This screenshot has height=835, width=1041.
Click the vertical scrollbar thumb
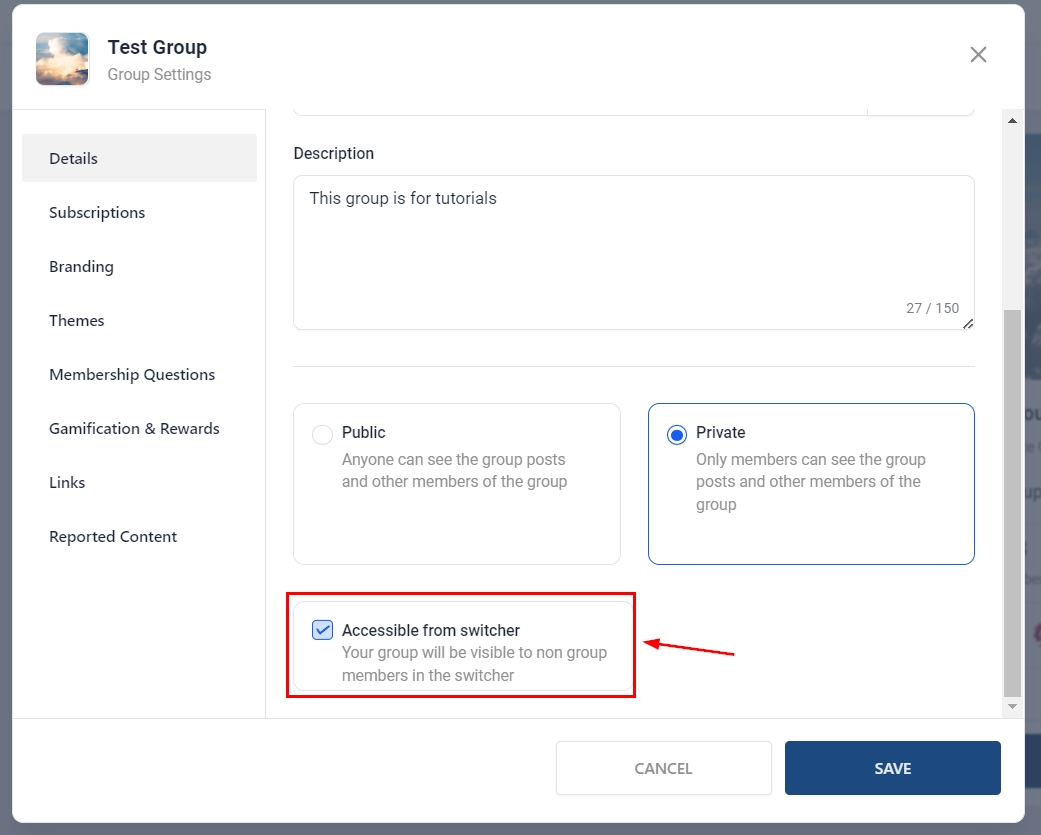point(1012,500)
